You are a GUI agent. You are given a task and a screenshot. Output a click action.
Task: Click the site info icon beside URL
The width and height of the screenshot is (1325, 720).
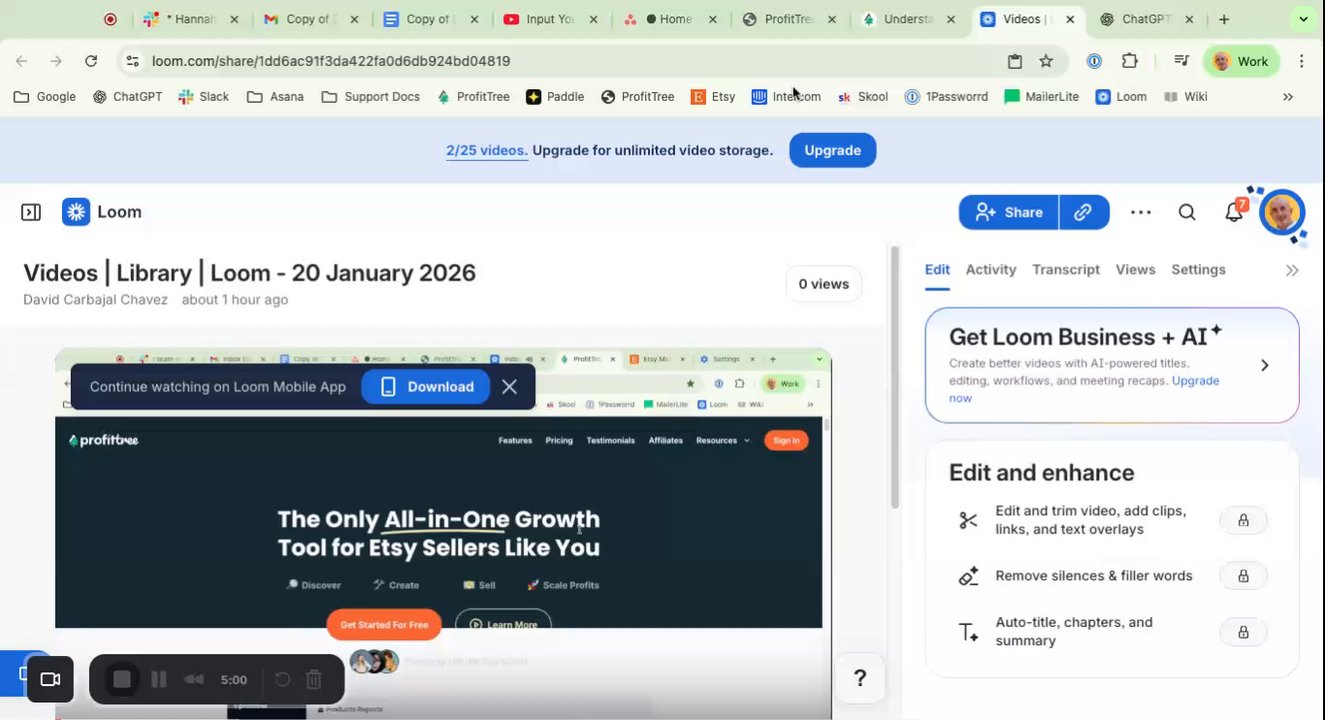tap(132, 61)
